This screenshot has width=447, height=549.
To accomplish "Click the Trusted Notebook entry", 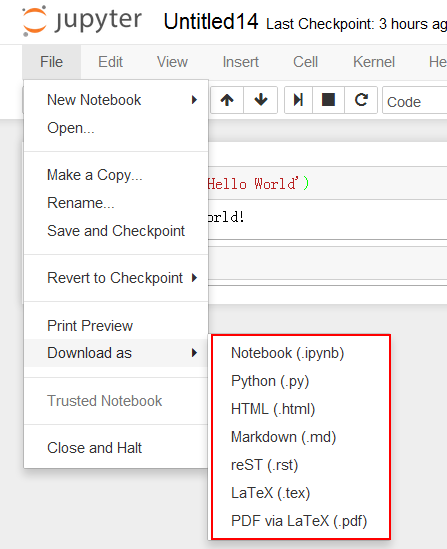I will tap(116, 401).
